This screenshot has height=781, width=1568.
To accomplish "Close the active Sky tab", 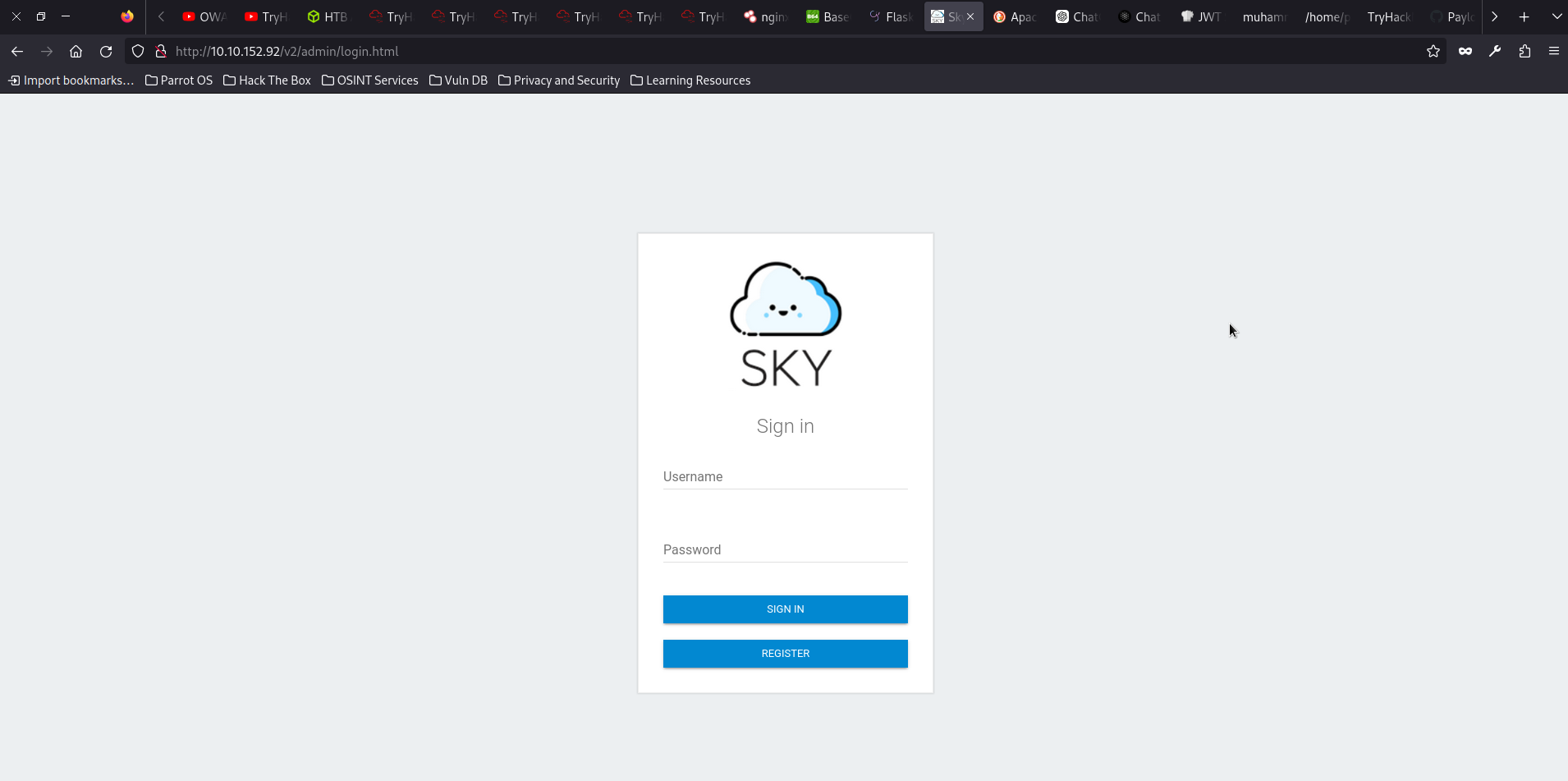I will [970, 16].
